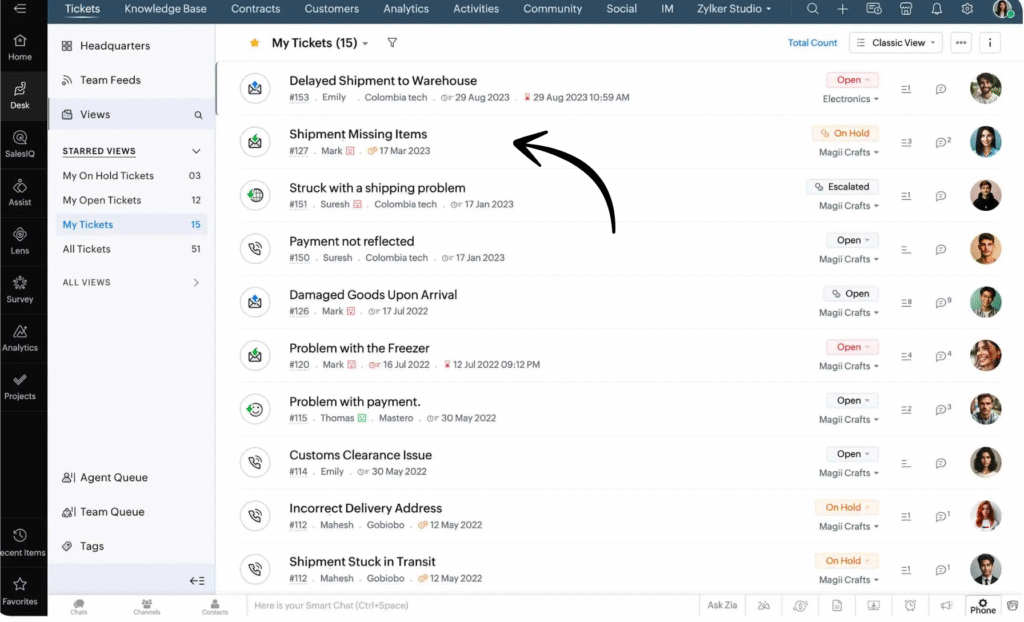Open notifications via the bell icon
This screenshot has height=622, width=1024.
click(x=935, y=9)
